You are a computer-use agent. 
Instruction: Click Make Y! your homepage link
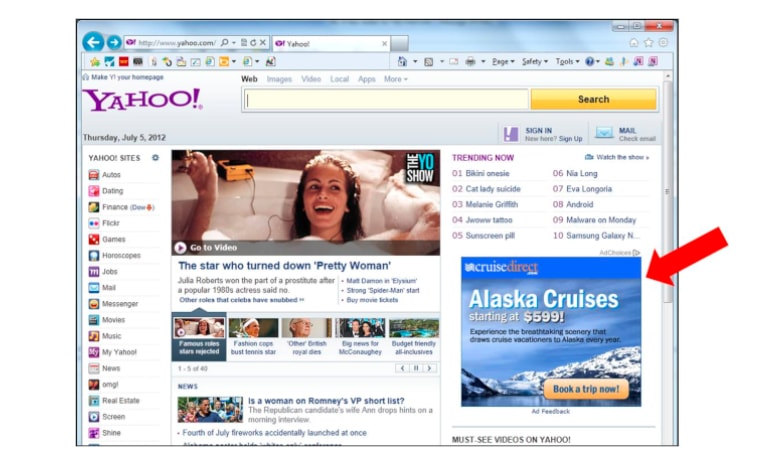[127, 77]
